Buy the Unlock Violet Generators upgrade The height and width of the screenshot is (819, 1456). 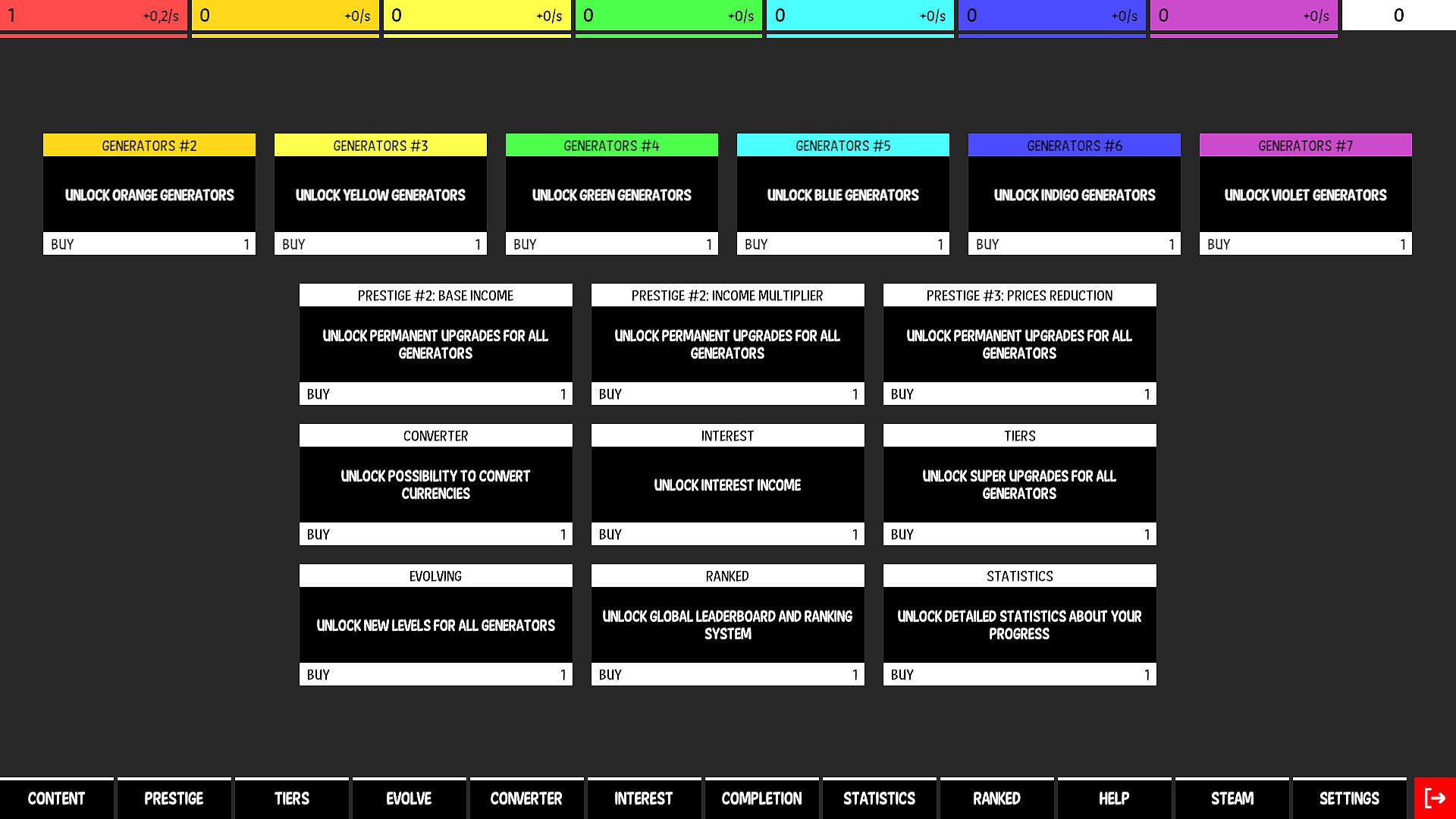pyautogui.click(x=1305, y=244)
